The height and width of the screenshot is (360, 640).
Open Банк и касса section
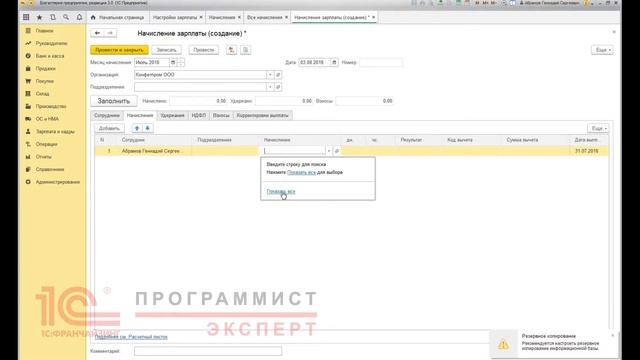(x=50, y=56)
